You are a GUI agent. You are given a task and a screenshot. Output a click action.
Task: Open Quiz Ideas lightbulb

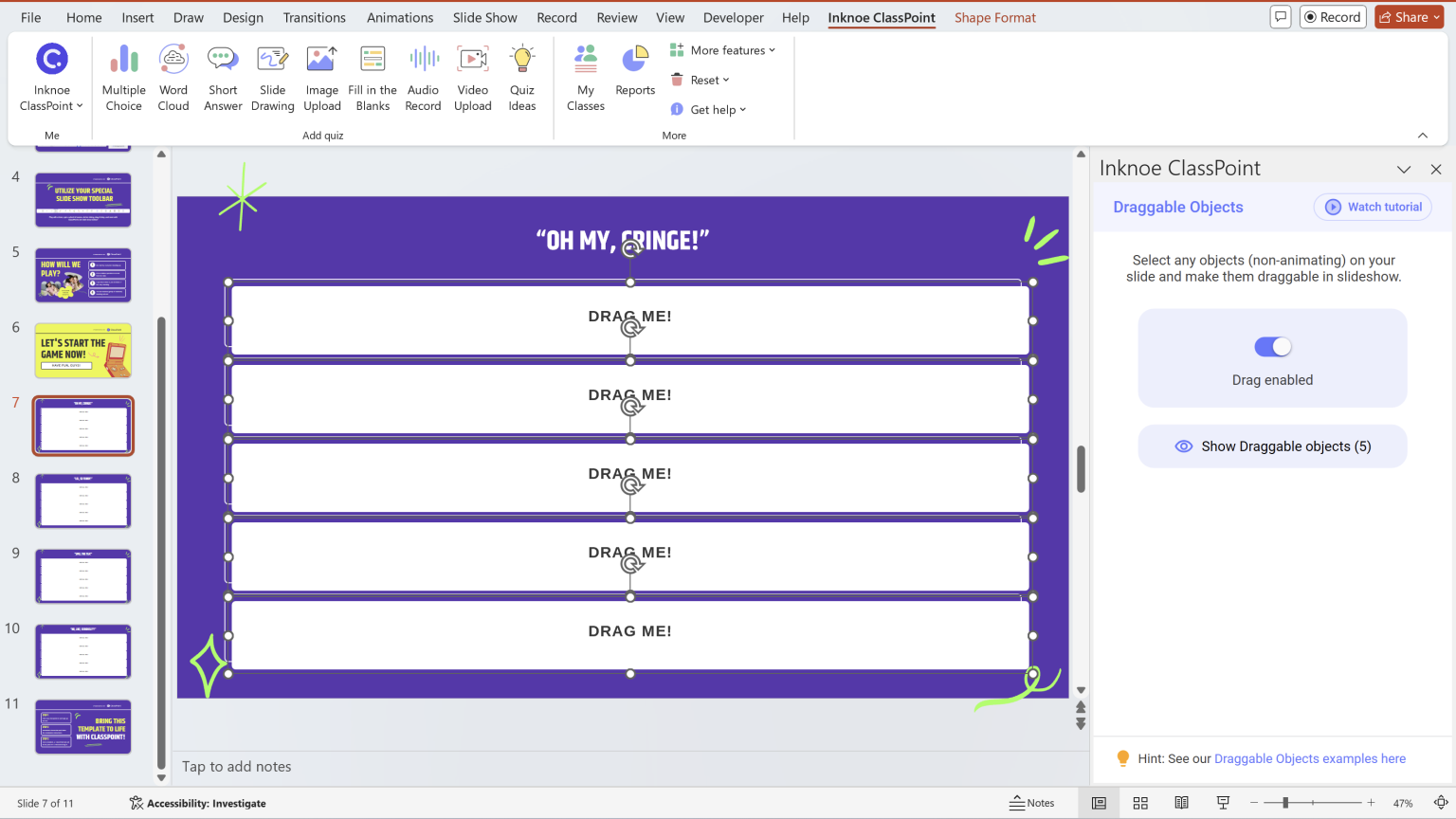[522, 62]
